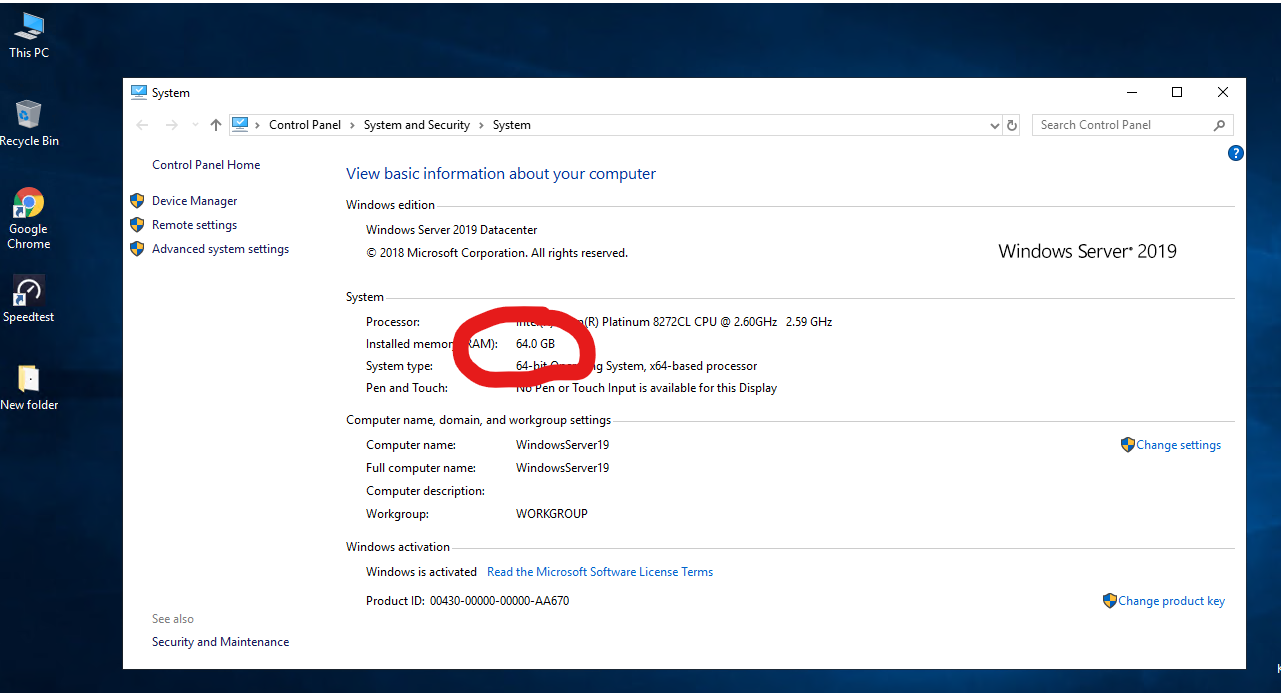Open Advanced system settings link
This screenshot has height=693, width=1281.
[220, 249]
